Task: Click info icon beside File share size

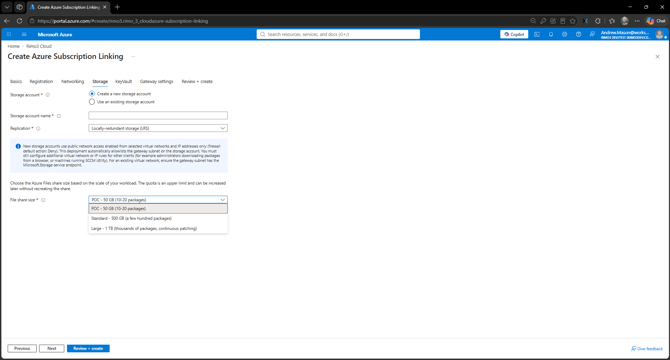Action: 43,200
